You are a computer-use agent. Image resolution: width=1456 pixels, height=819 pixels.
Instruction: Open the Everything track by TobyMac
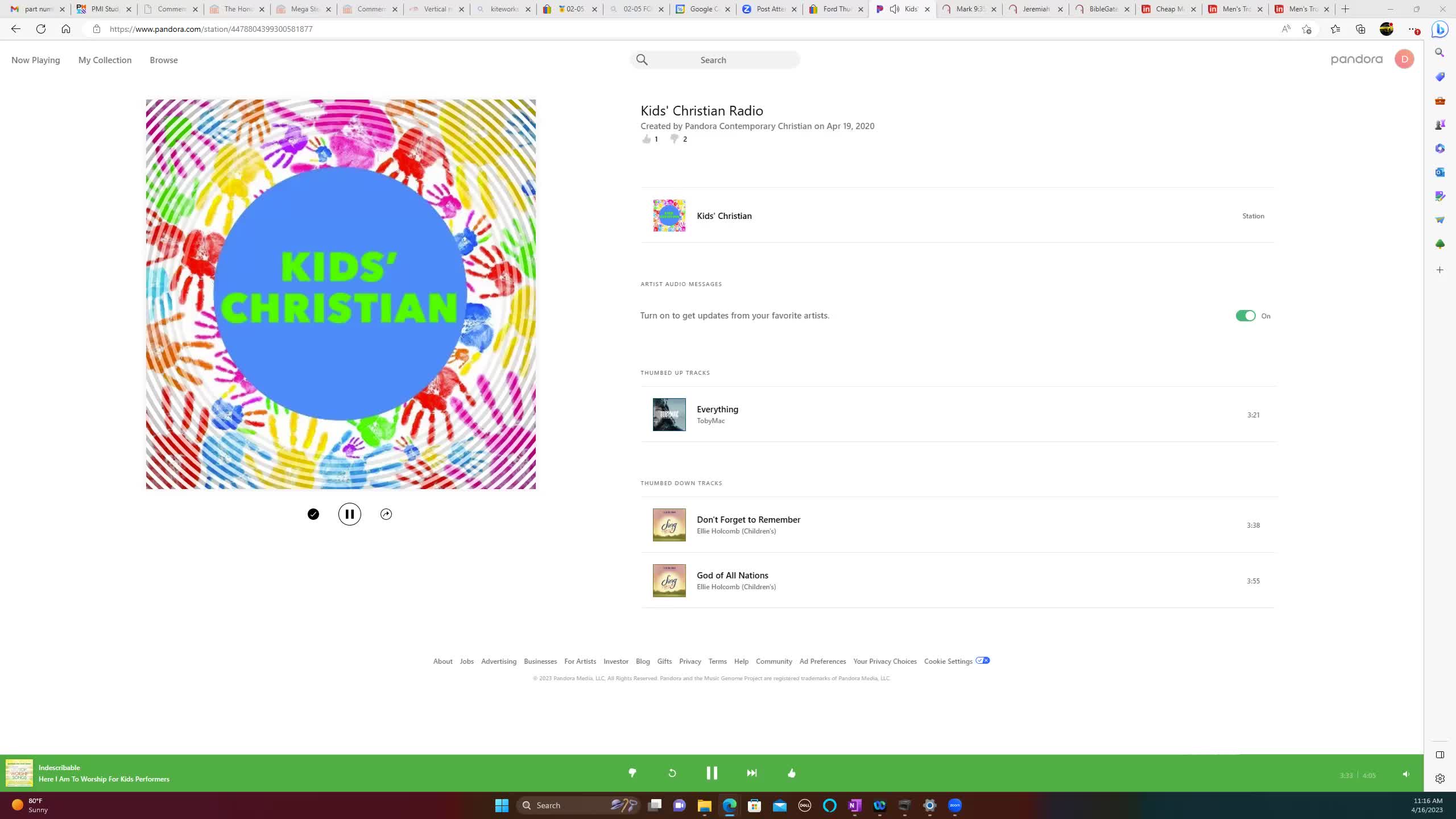click(718, 409)
